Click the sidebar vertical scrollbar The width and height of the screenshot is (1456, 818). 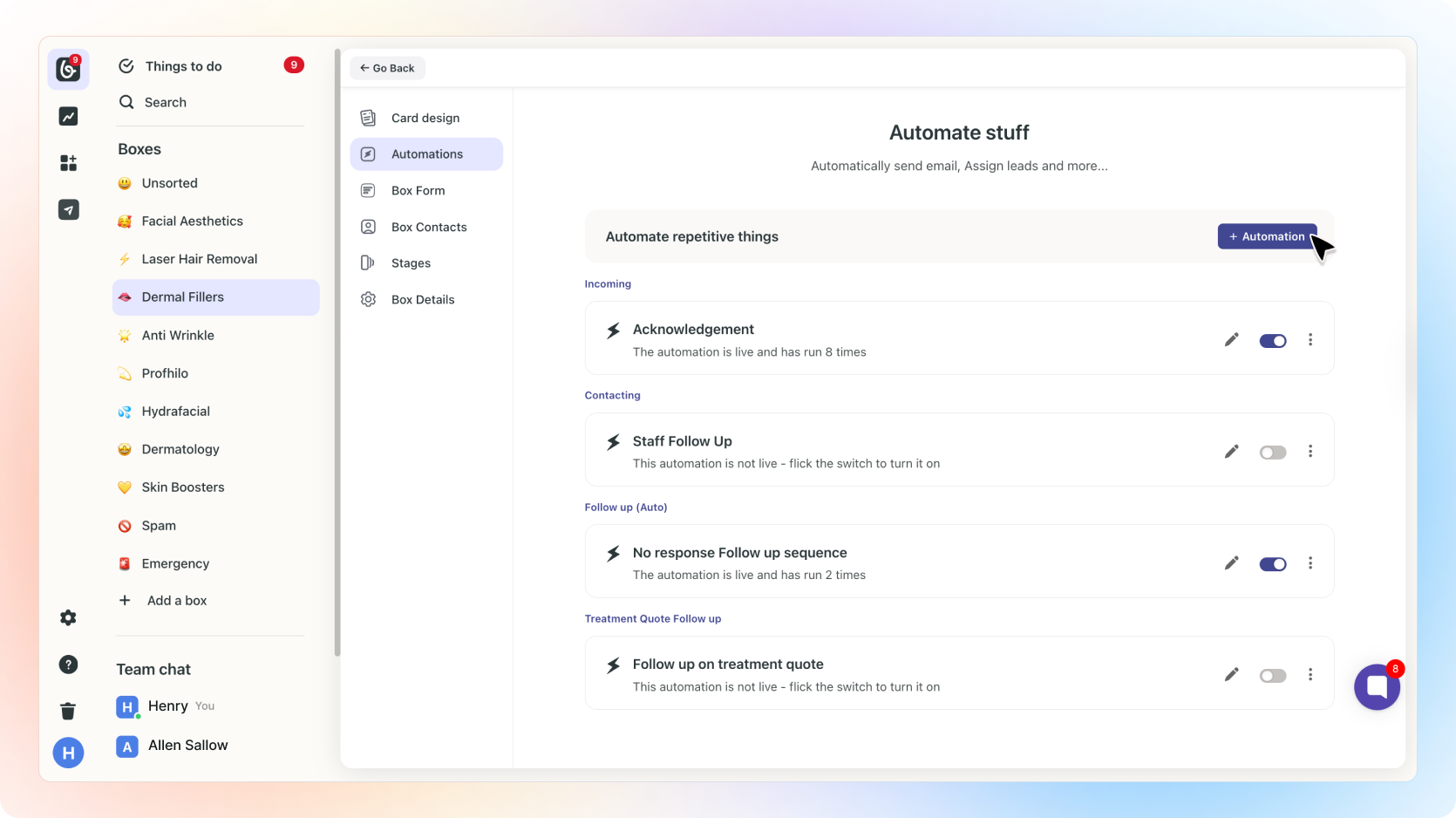point(337,353)
